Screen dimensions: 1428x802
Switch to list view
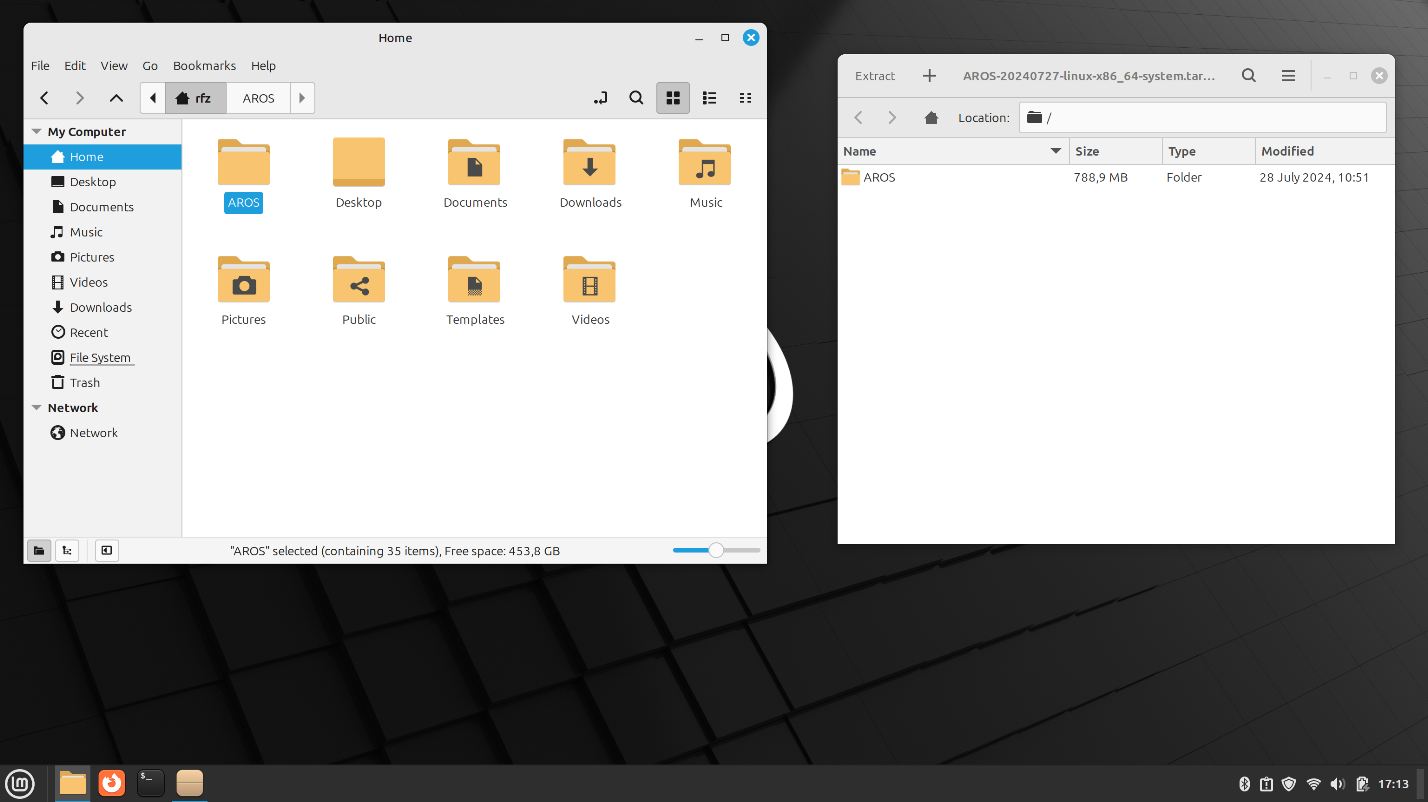pos(709,98)
